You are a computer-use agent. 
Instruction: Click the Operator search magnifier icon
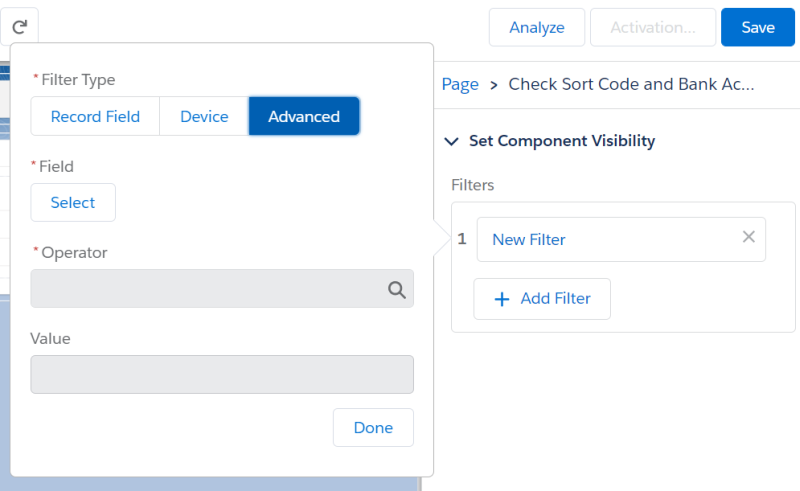tap(397, 290)
